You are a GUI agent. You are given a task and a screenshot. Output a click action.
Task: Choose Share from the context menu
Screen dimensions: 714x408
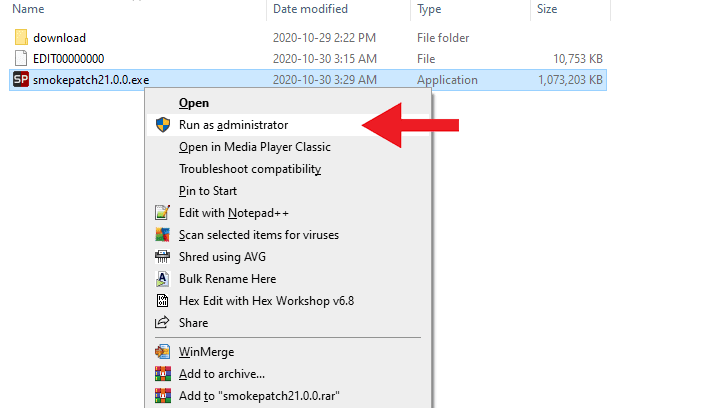coord(194,322)
